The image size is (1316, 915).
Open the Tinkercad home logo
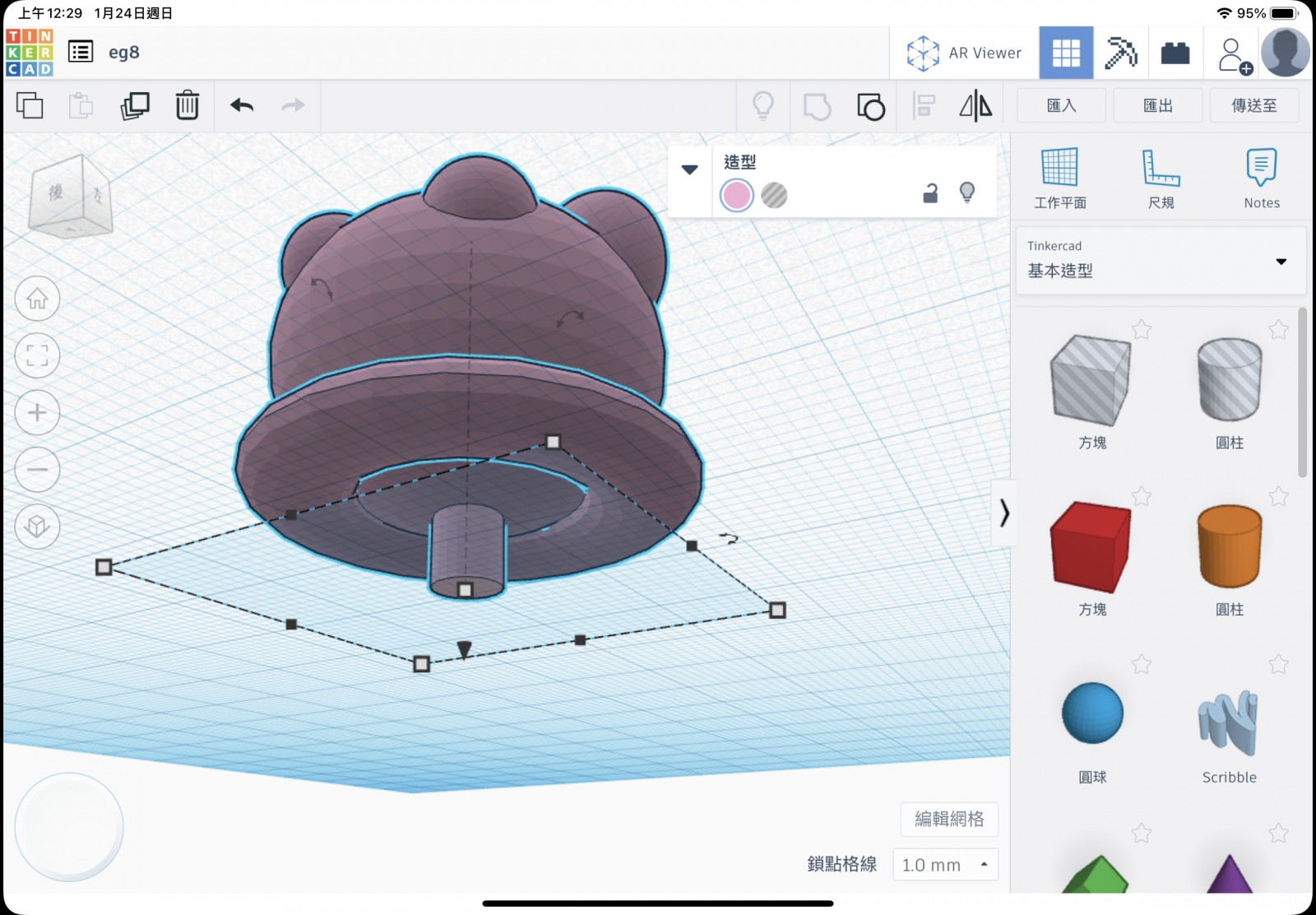pyautogui.click(x=30, y=53)
